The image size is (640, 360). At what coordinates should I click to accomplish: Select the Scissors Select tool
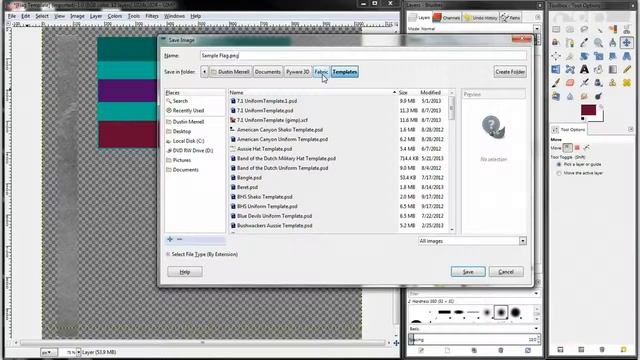tap(627, 29)
